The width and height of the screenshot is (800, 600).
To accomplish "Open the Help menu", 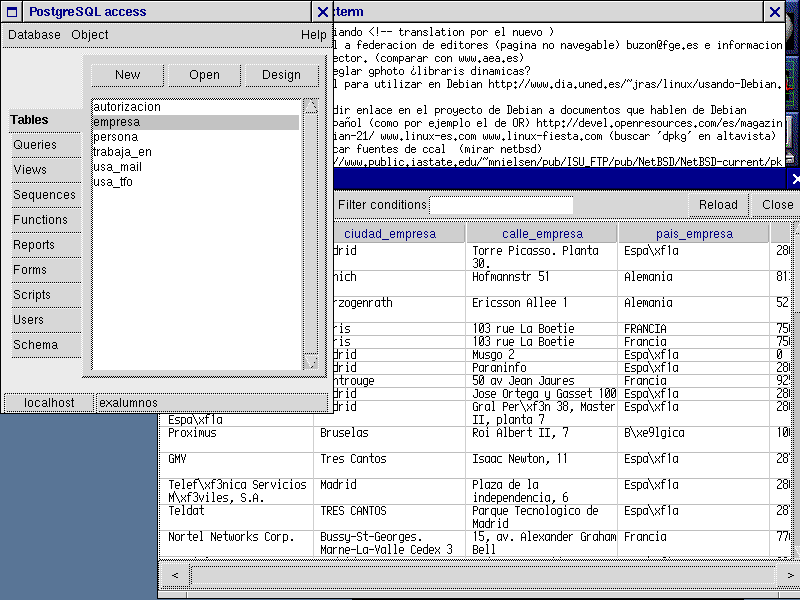I will [313, 35].
